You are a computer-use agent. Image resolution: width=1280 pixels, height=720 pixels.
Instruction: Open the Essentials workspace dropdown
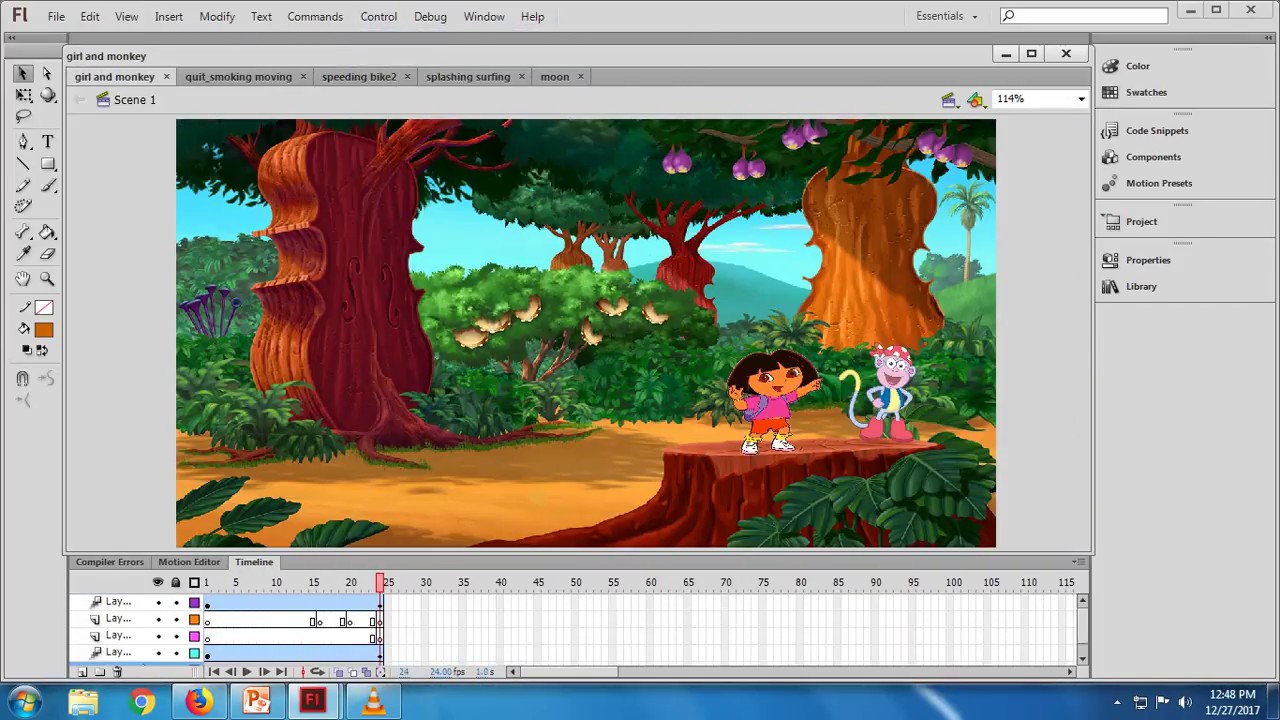click(x=946, y=16)
